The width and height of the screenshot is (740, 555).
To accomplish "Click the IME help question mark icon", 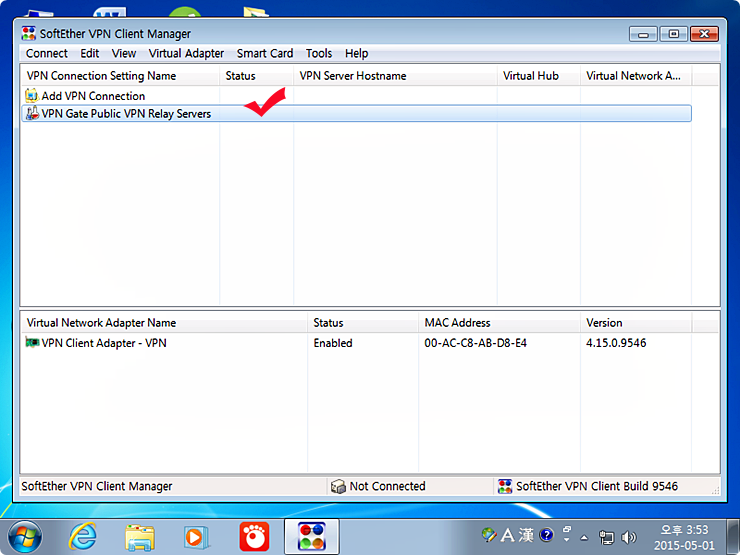I will click(x=547, y=535).
